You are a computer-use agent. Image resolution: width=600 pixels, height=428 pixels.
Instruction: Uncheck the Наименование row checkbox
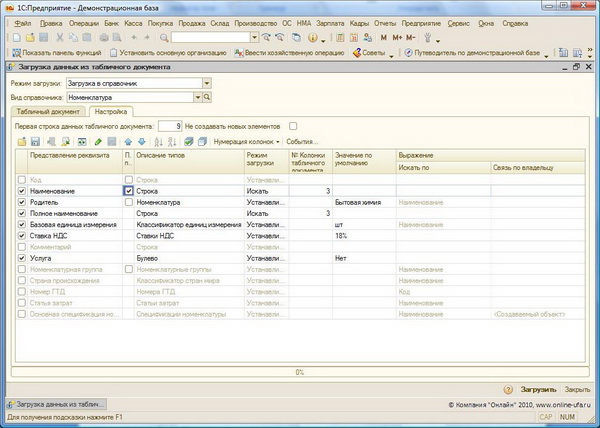tap(22, 191)
